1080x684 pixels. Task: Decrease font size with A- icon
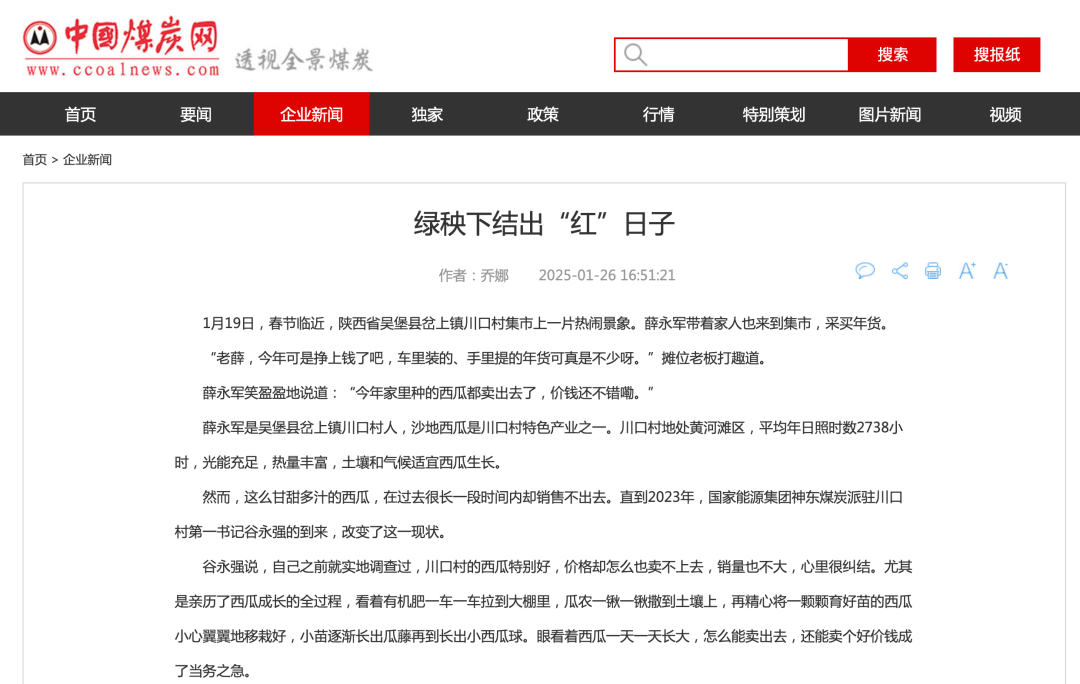(1000, 271)
